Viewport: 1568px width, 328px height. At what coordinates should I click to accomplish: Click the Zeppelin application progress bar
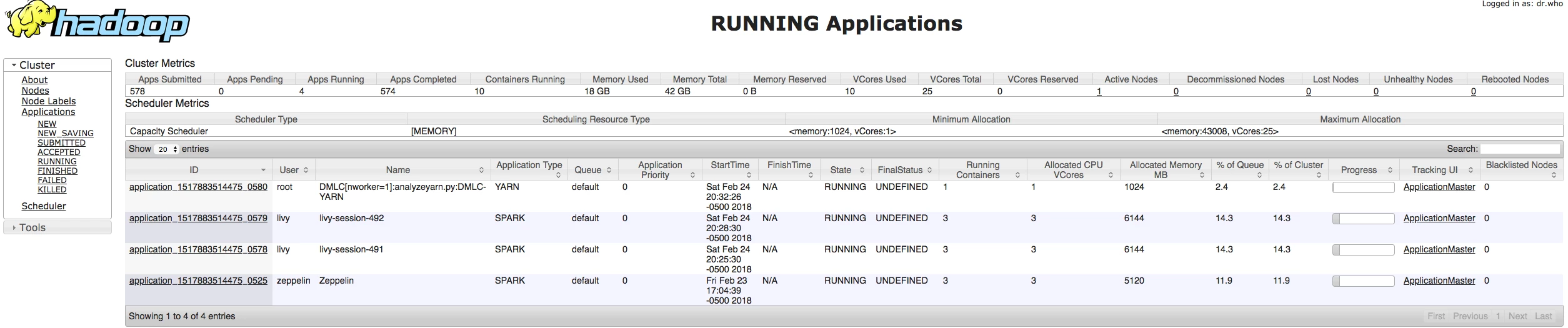1363,281
